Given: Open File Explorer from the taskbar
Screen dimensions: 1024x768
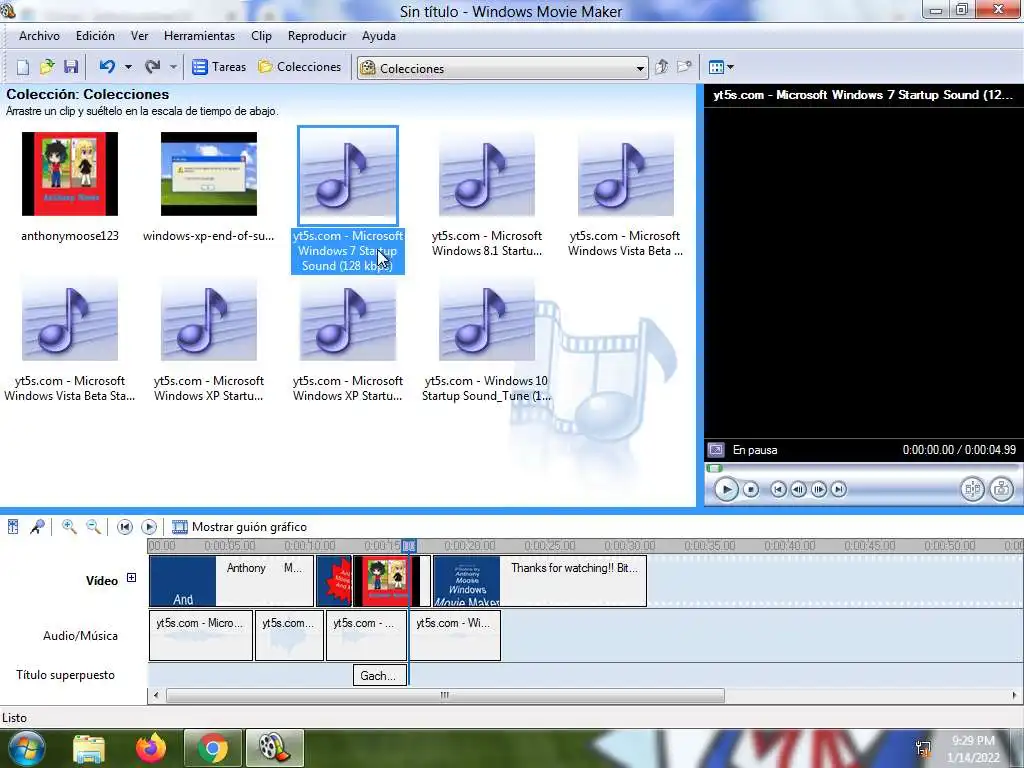Looking at the screenshot, I should [89, 748].
